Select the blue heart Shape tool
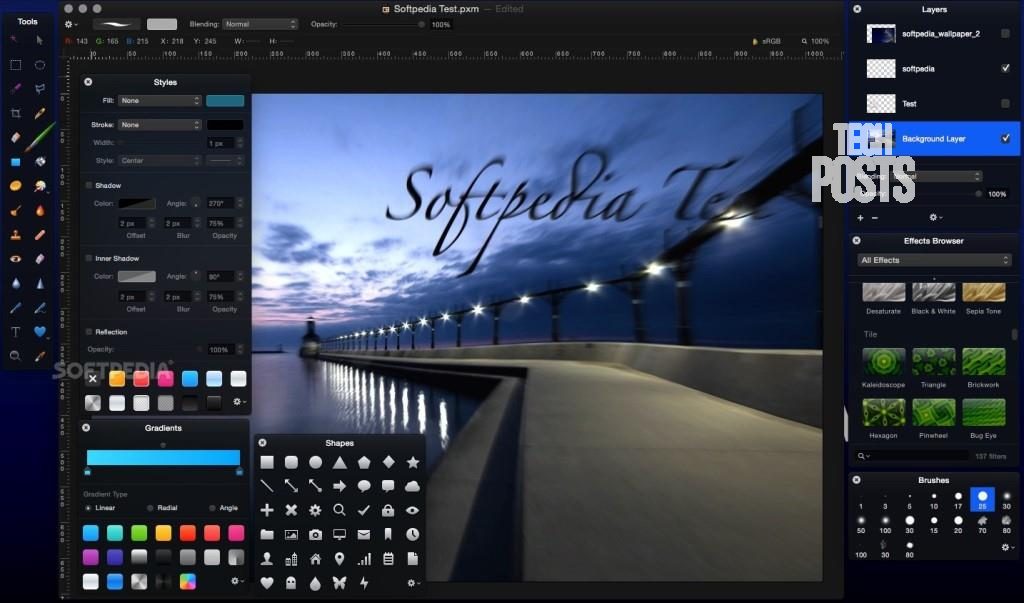This screenshot has width=1024, height=603. [40, 332]
